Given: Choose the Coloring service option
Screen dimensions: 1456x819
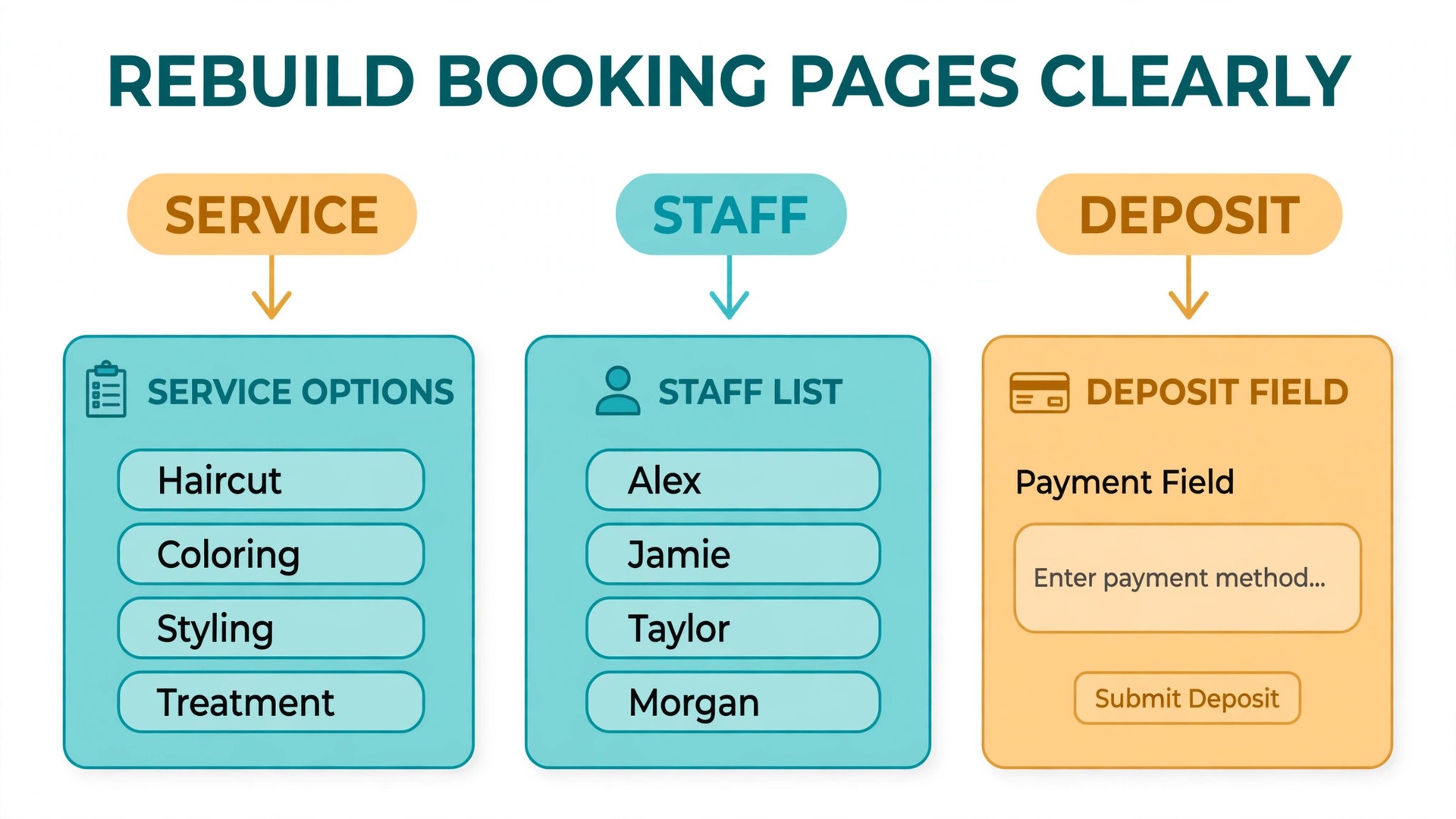Looking at the screenshot, I should point(271,554).
